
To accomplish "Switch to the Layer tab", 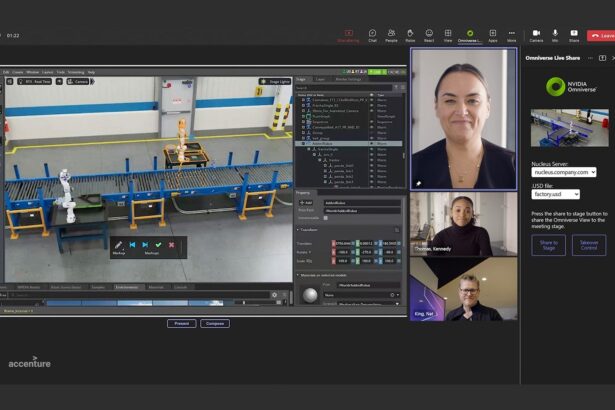I will coord(320,78).
